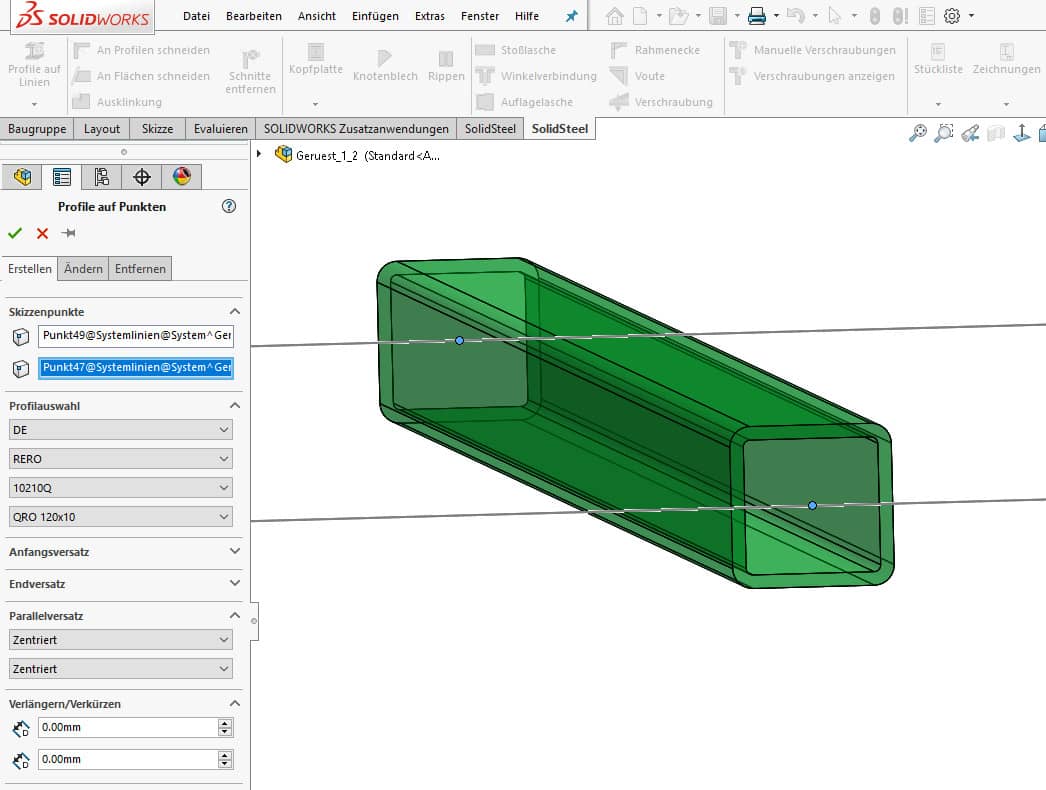
Task: Expand the Anfangsversatz section
Action: click(235, 551)
